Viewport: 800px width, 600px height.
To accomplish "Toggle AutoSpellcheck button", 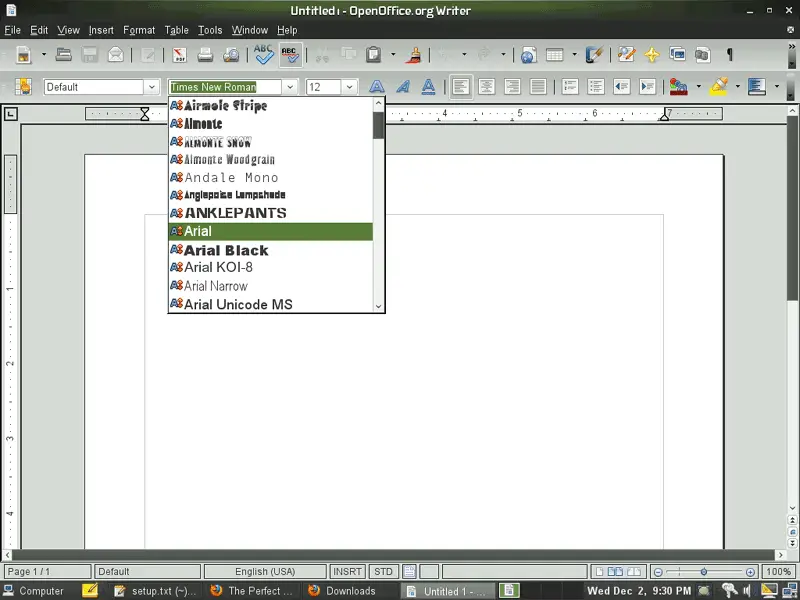I will (290, 55).
